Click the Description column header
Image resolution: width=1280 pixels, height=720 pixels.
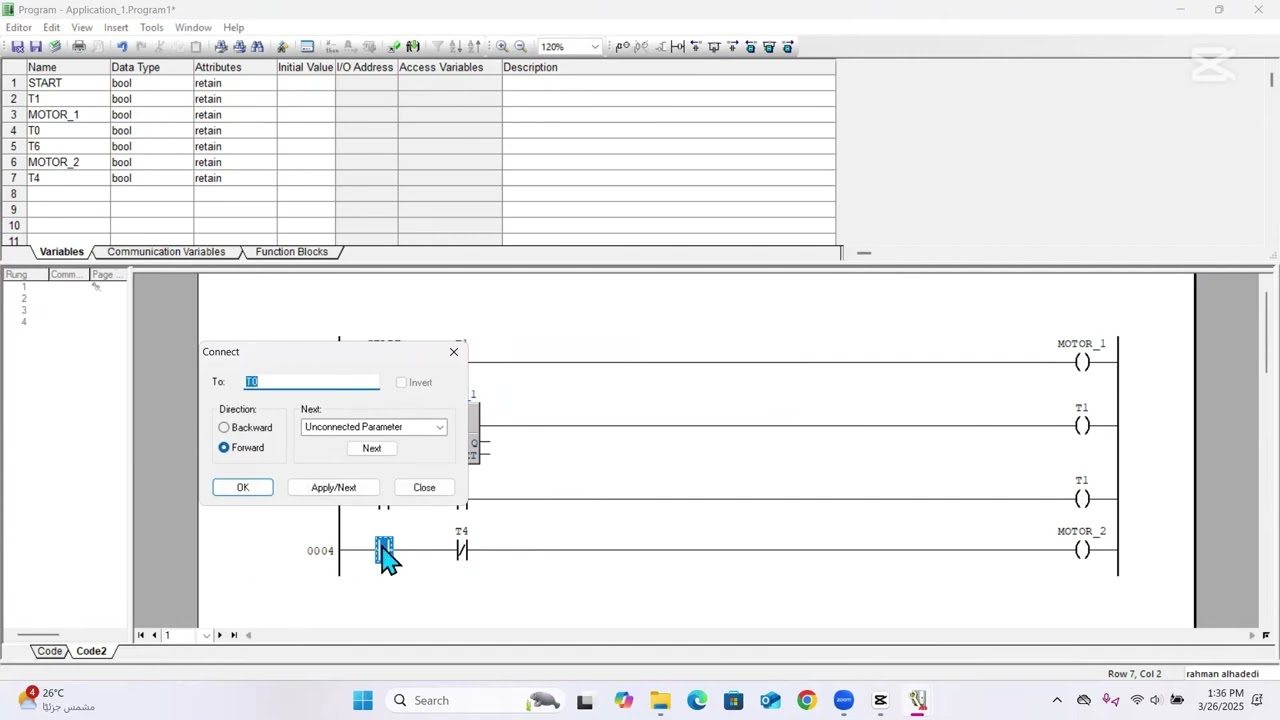point(669,67)
